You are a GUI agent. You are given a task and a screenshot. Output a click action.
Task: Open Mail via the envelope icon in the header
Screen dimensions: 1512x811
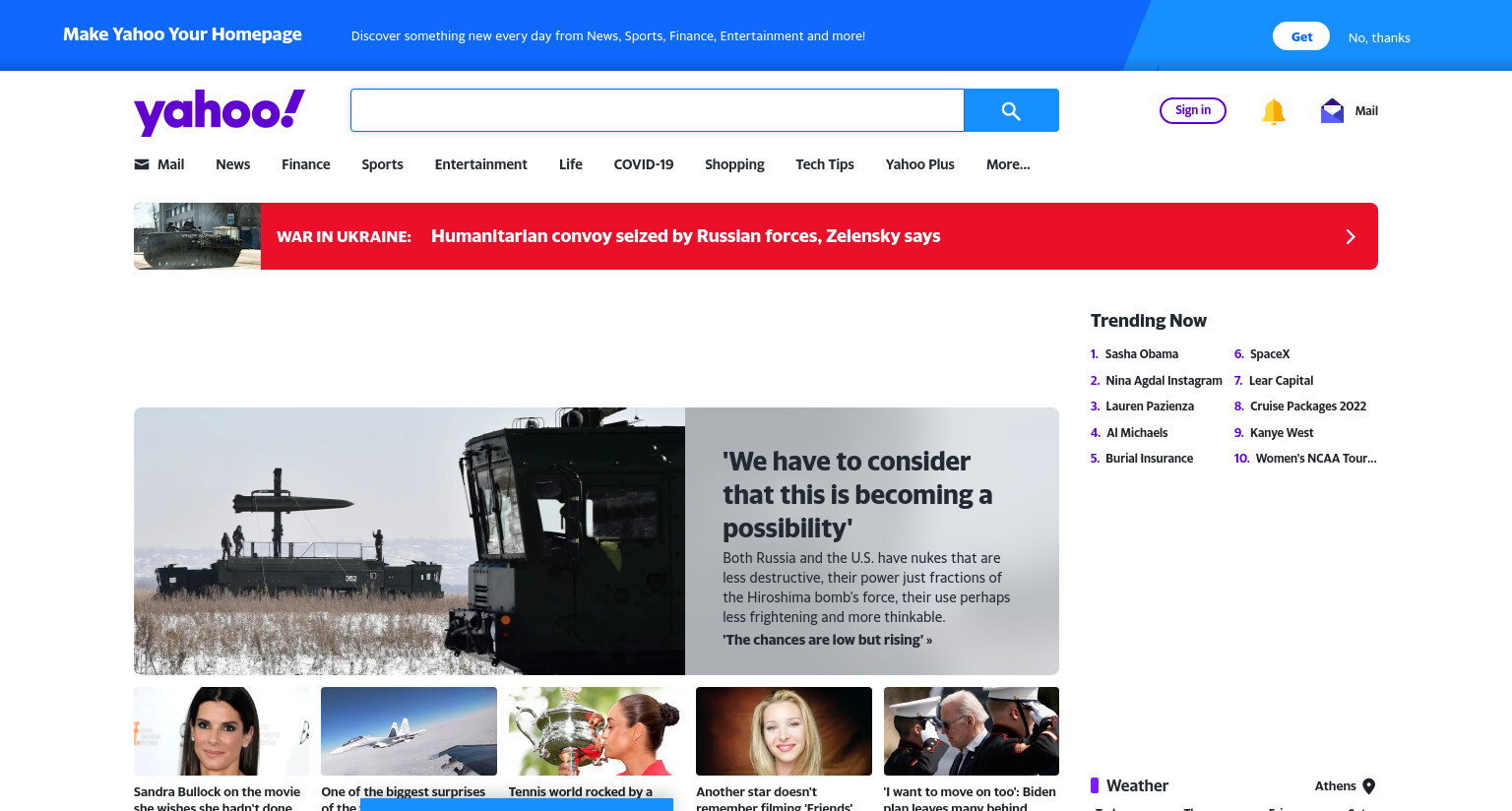[1332, 111]
